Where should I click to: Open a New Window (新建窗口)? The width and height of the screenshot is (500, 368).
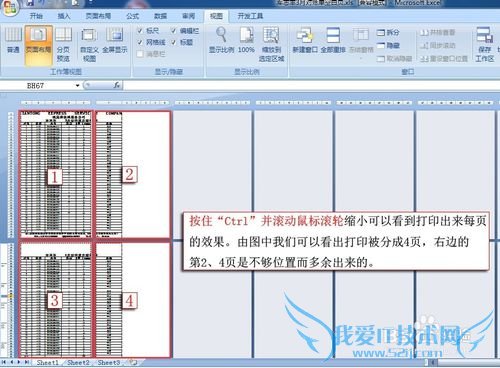pos(305,41)
